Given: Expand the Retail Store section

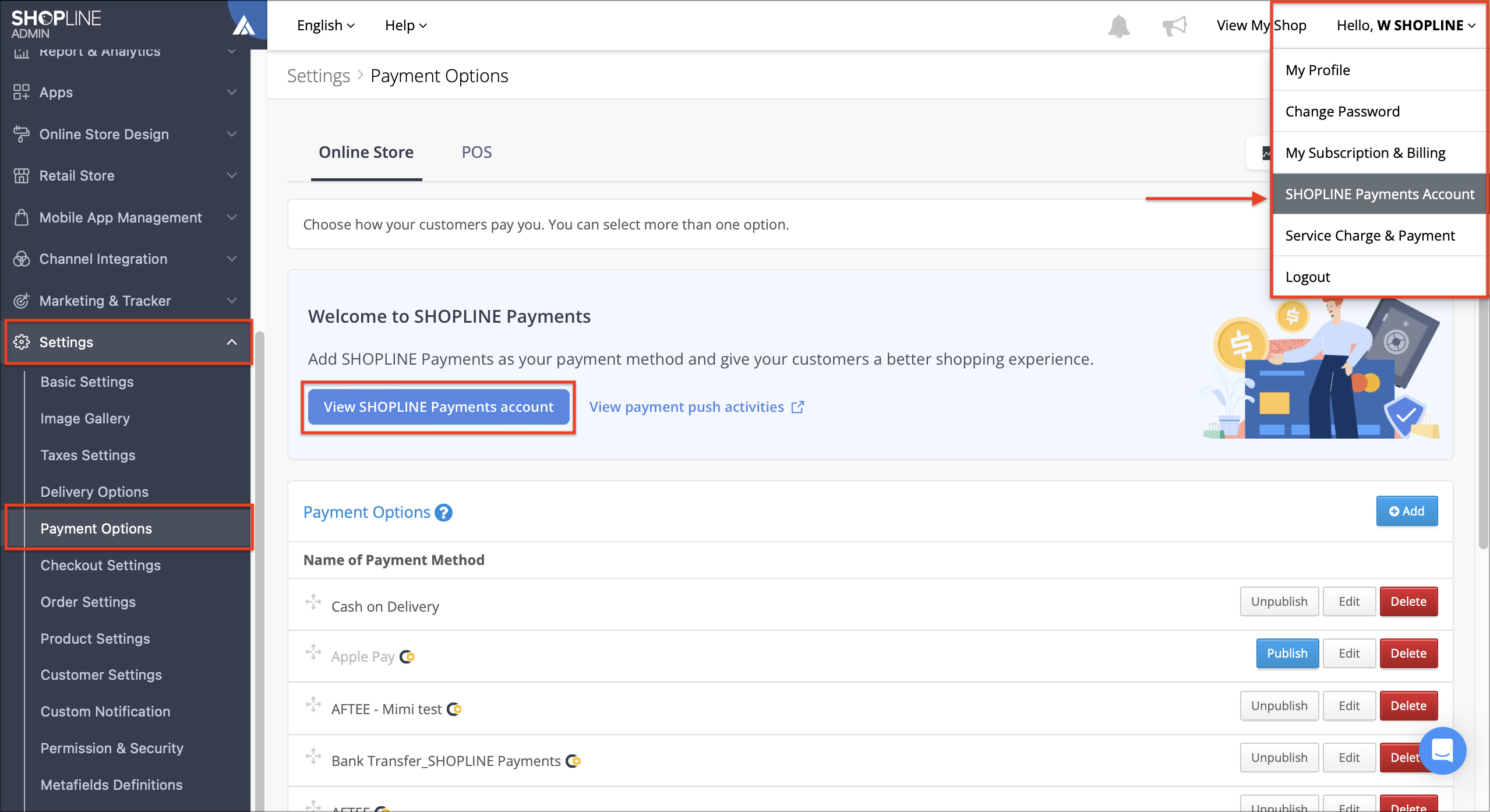Looking at the screenshot, I should tap(232, 175).
